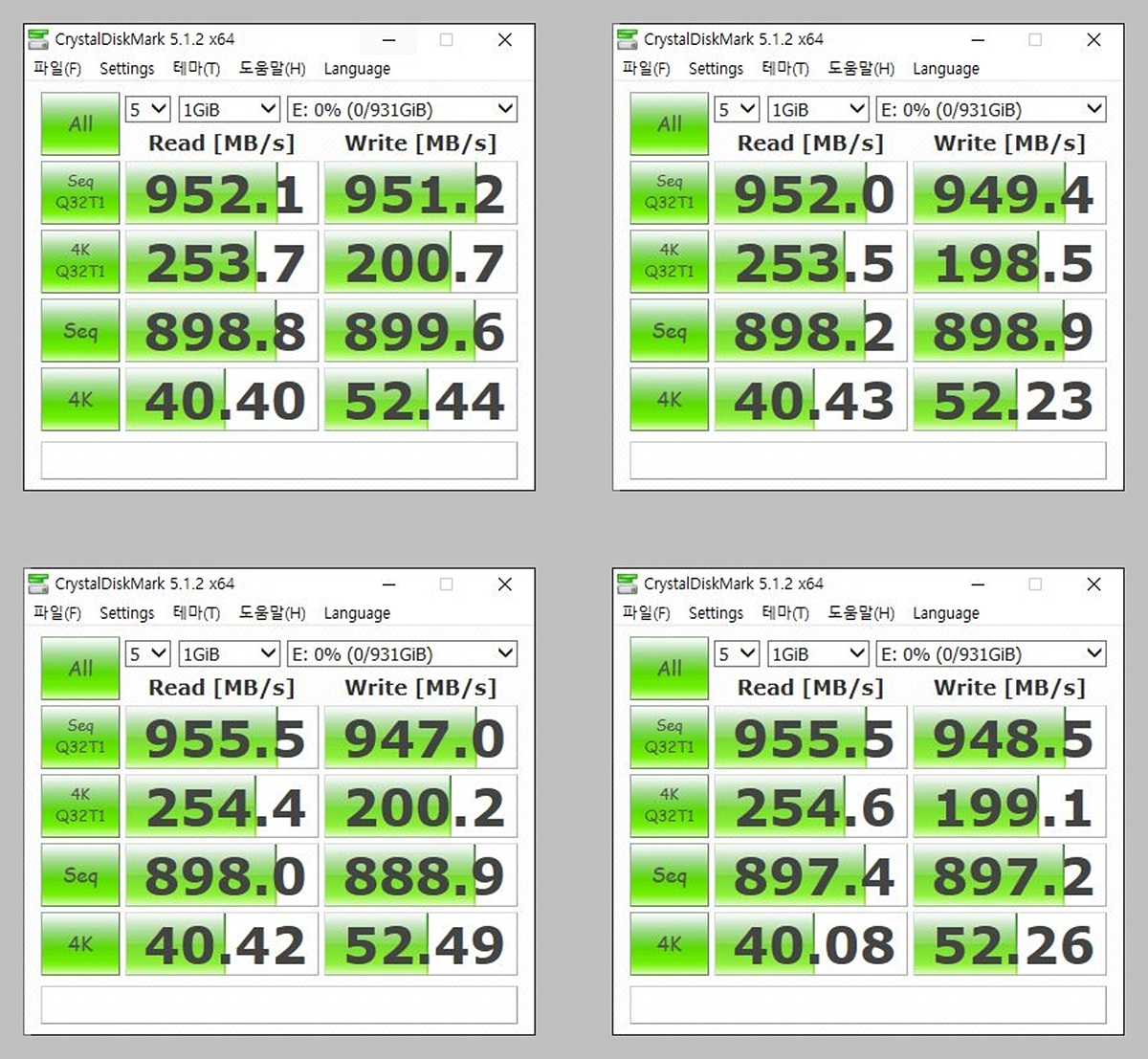This screenshot has height=1059, width=1148.
Task: Open E: drive dropdown in bottom-left window
Action: [x=402, y=653]
